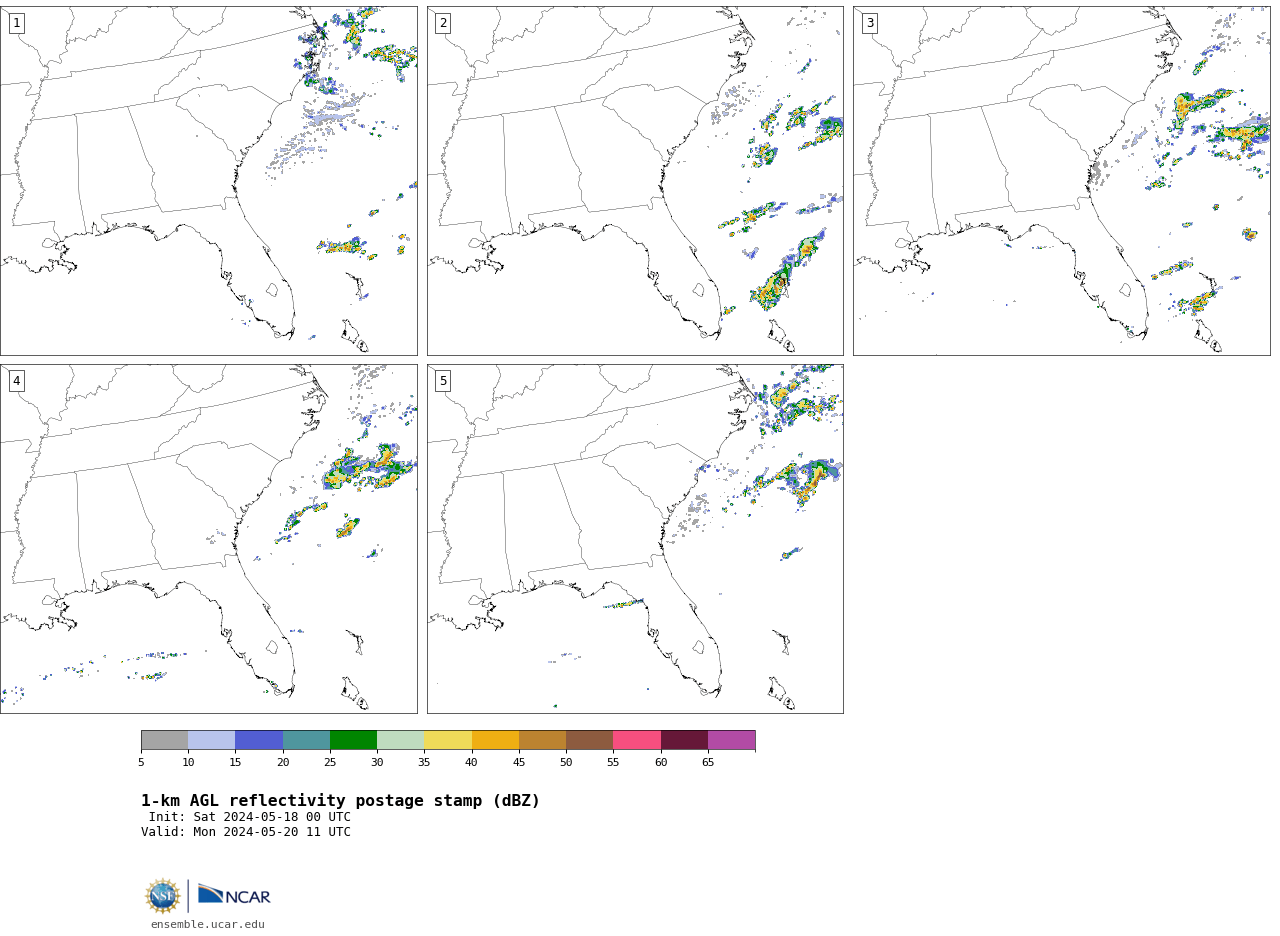Select the gray 5-10 dBZ swatch
The image size is (1280, 936).
164,740
